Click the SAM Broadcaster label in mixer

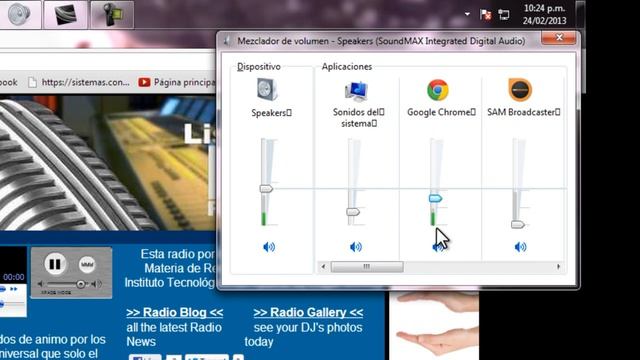tap(524, 112)
